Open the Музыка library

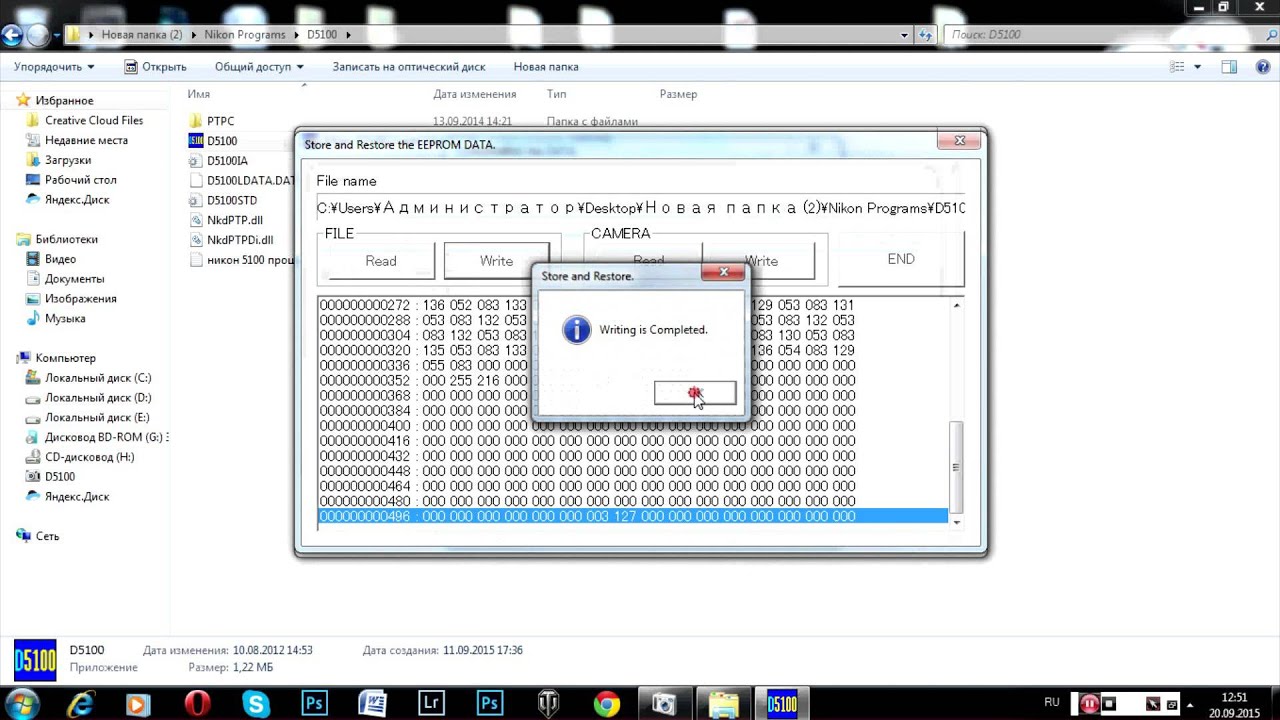pos(65,319)
